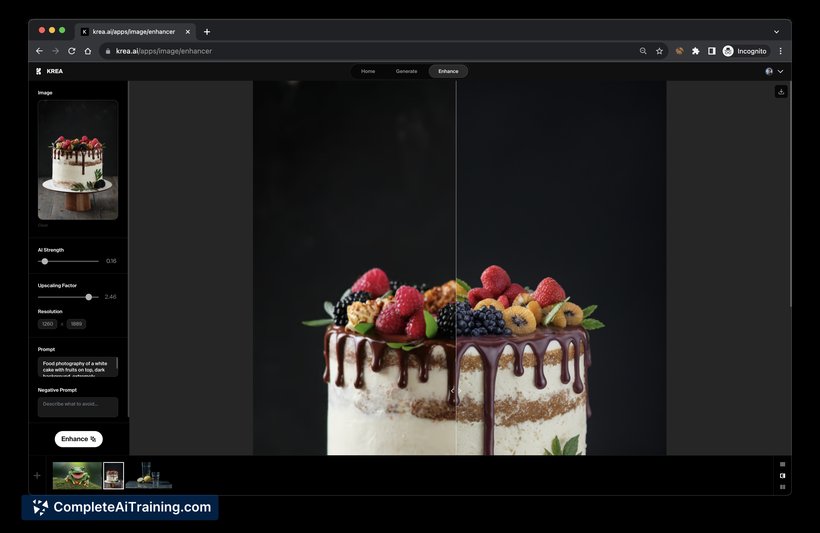Open the zoom magnifier in address bar
This screenshot has height=533, width=820.
[x=643, y=51]
